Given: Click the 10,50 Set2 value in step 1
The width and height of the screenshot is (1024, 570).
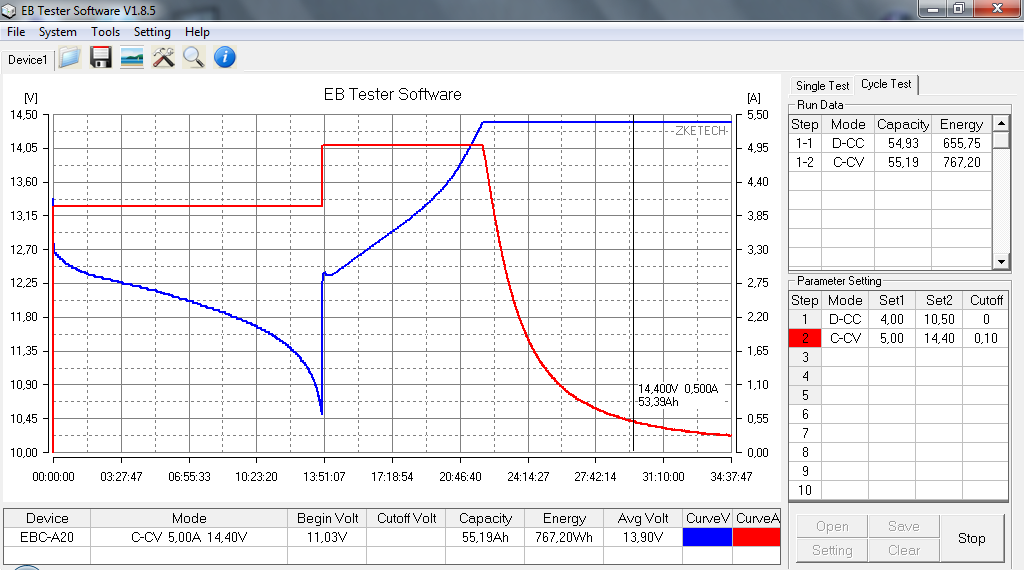Looking at the screenshot, I should (x=939, y=319).
